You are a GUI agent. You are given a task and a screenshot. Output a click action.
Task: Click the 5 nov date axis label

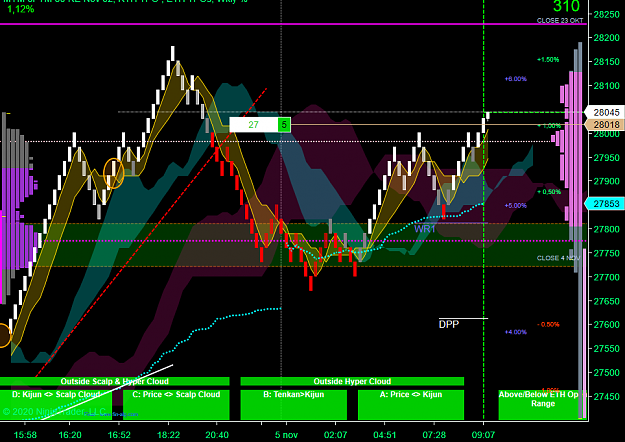click(x=286, y=435)
